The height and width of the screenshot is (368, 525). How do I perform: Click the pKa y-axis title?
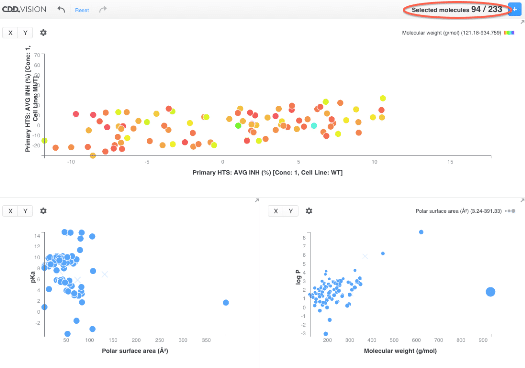[33, 277]
